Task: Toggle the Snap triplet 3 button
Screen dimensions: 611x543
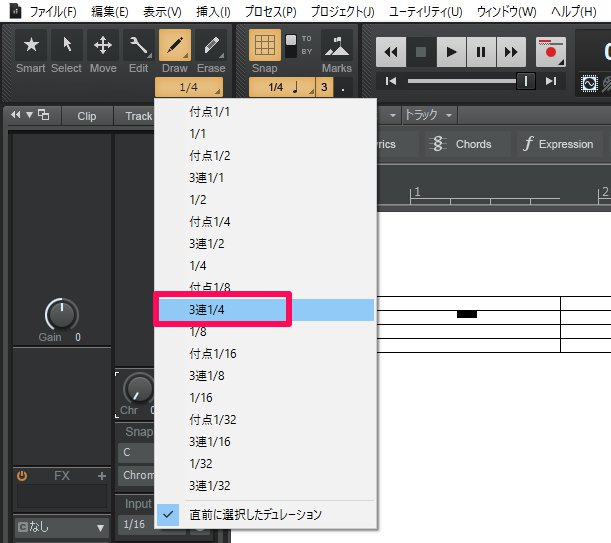Action: 324,87
